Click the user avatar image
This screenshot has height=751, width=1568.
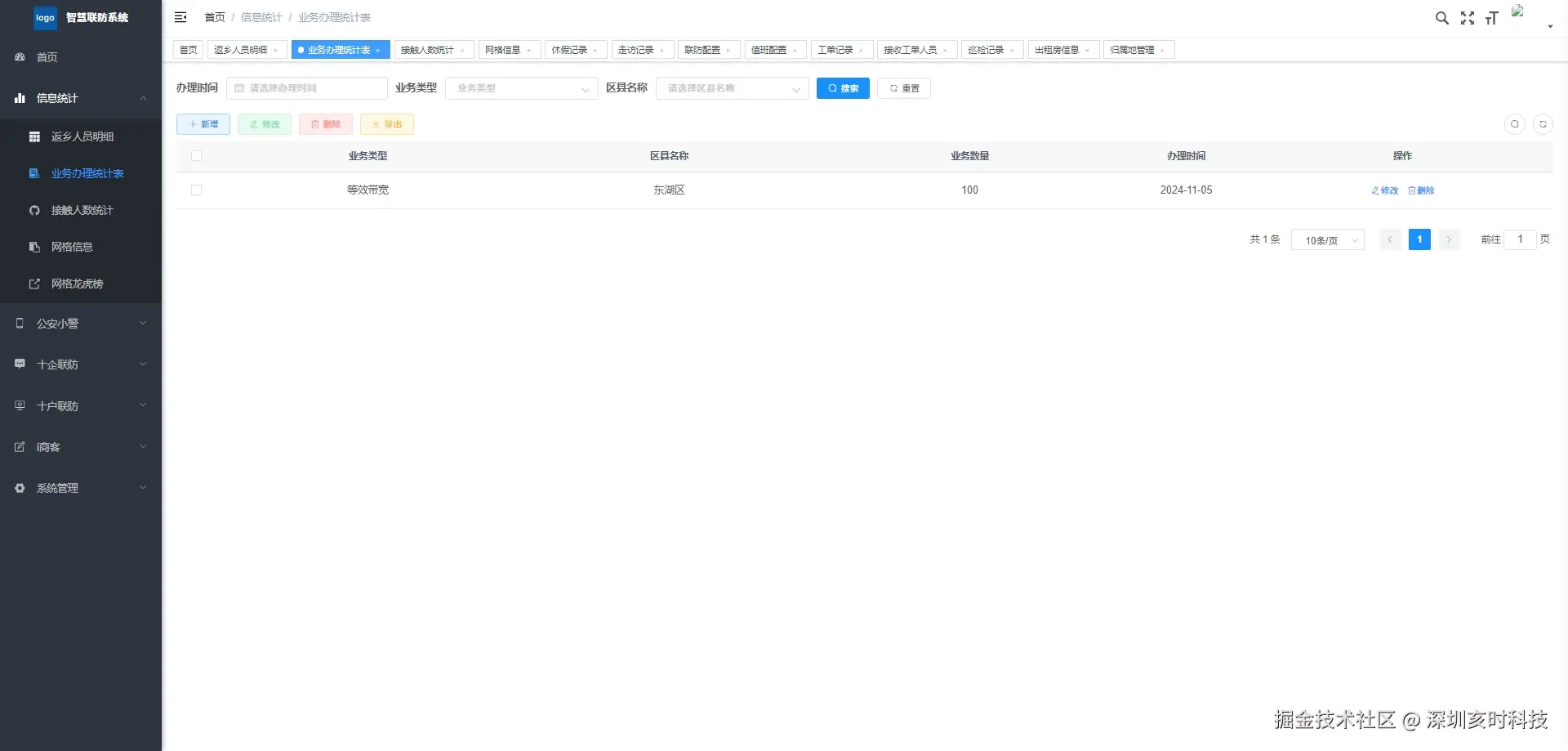[1518, 11]
